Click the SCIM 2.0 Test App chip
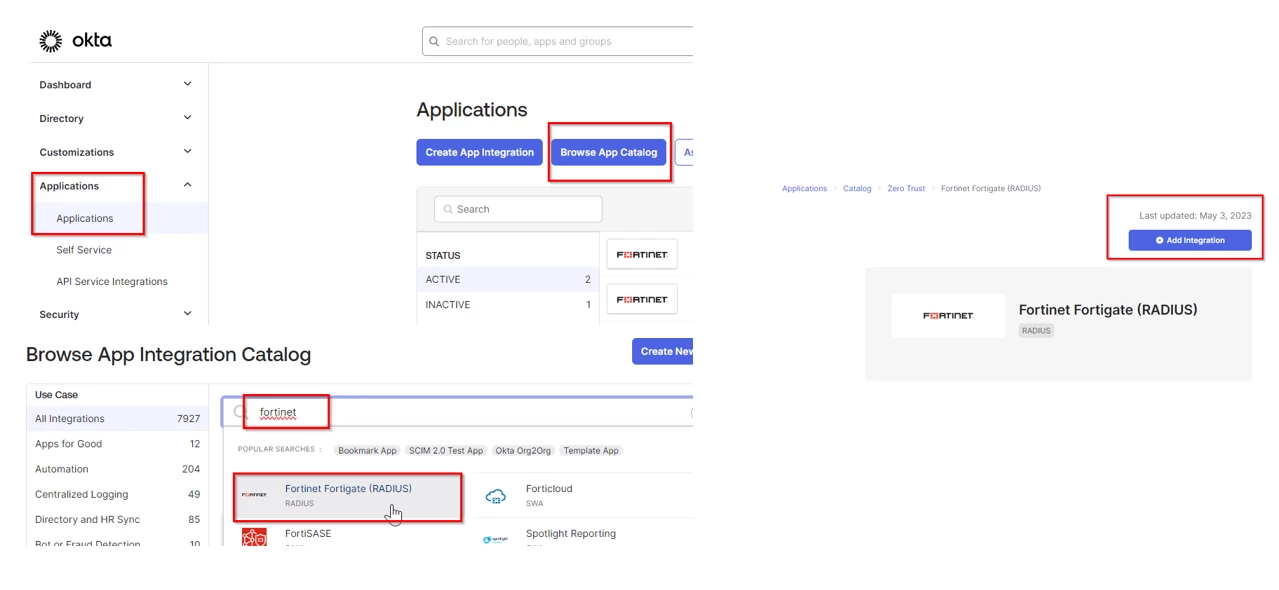The image size is (1279, 590). 446,450
